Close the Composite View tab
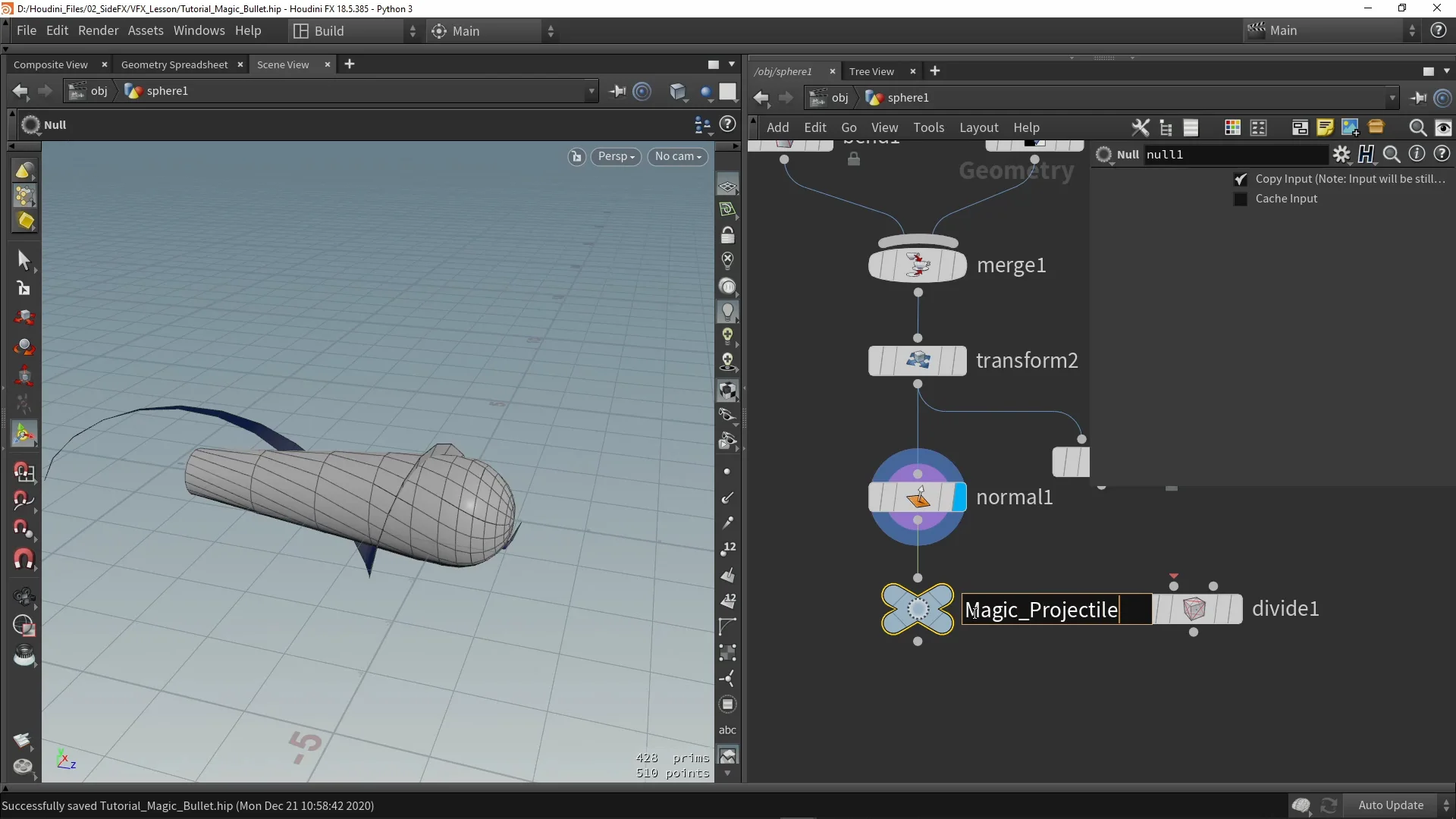 coord(104,64)
